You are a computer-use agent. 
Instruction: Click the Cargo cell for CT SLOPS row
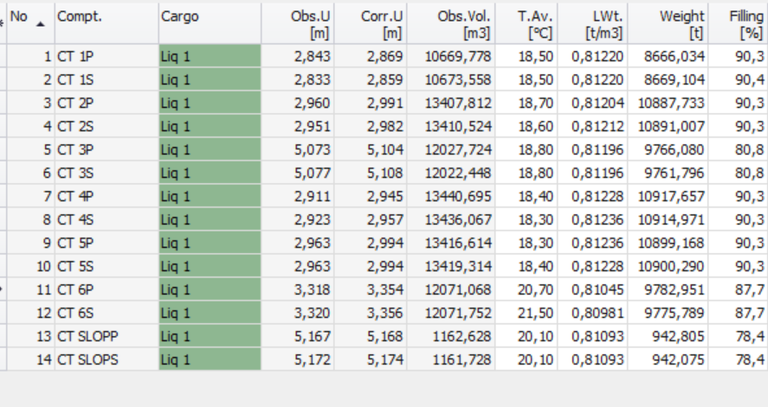[209, 359]
